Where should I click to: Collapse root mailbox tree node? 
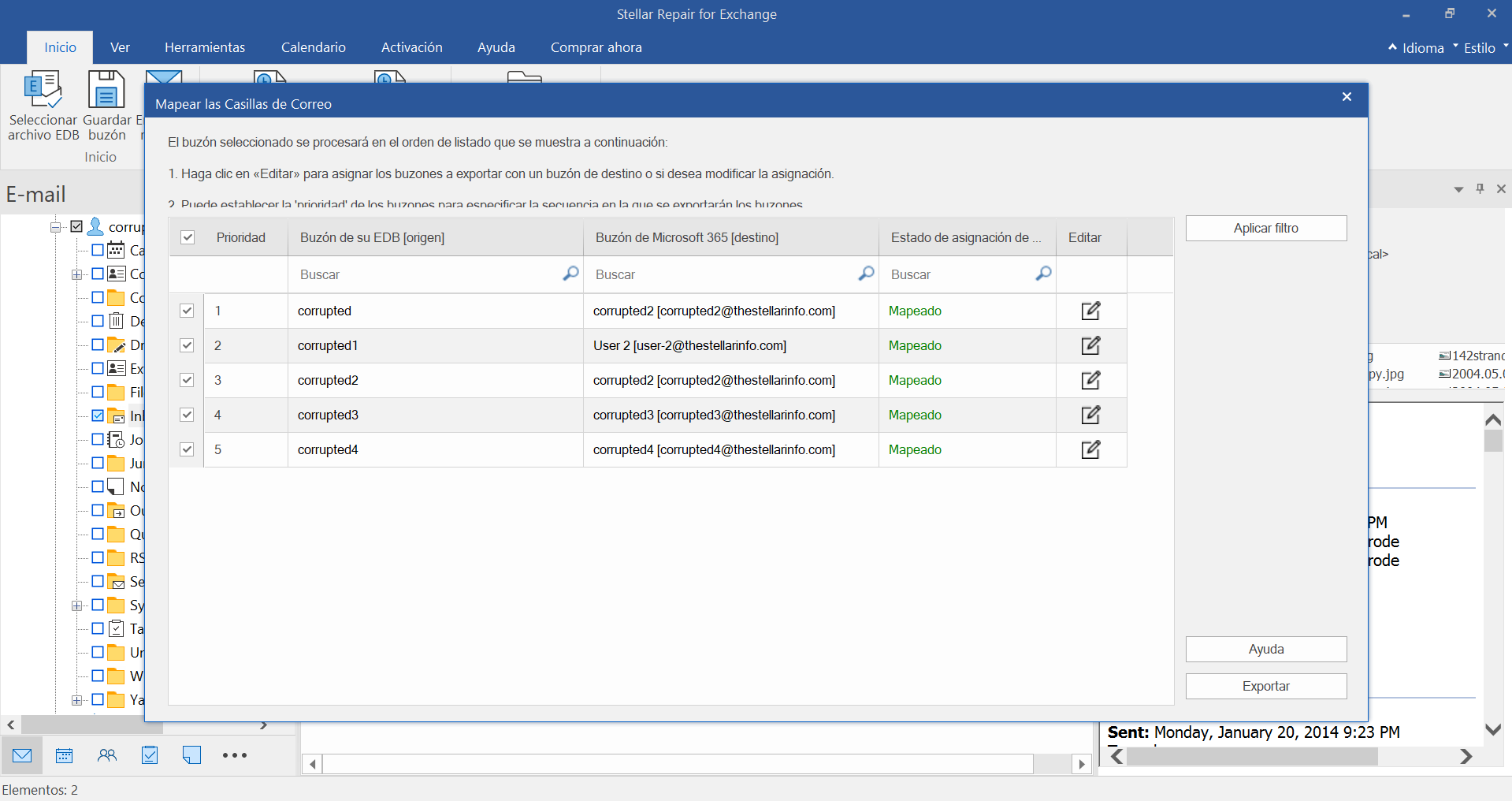tap(55, 227)
